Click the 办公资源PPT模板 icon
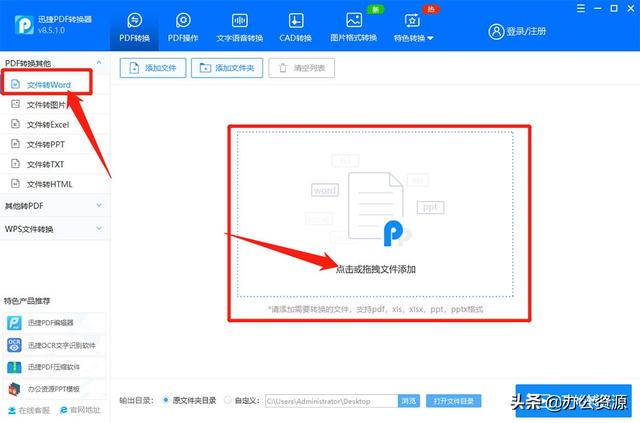This screenshot has width=640, height=423. (14, 389)
